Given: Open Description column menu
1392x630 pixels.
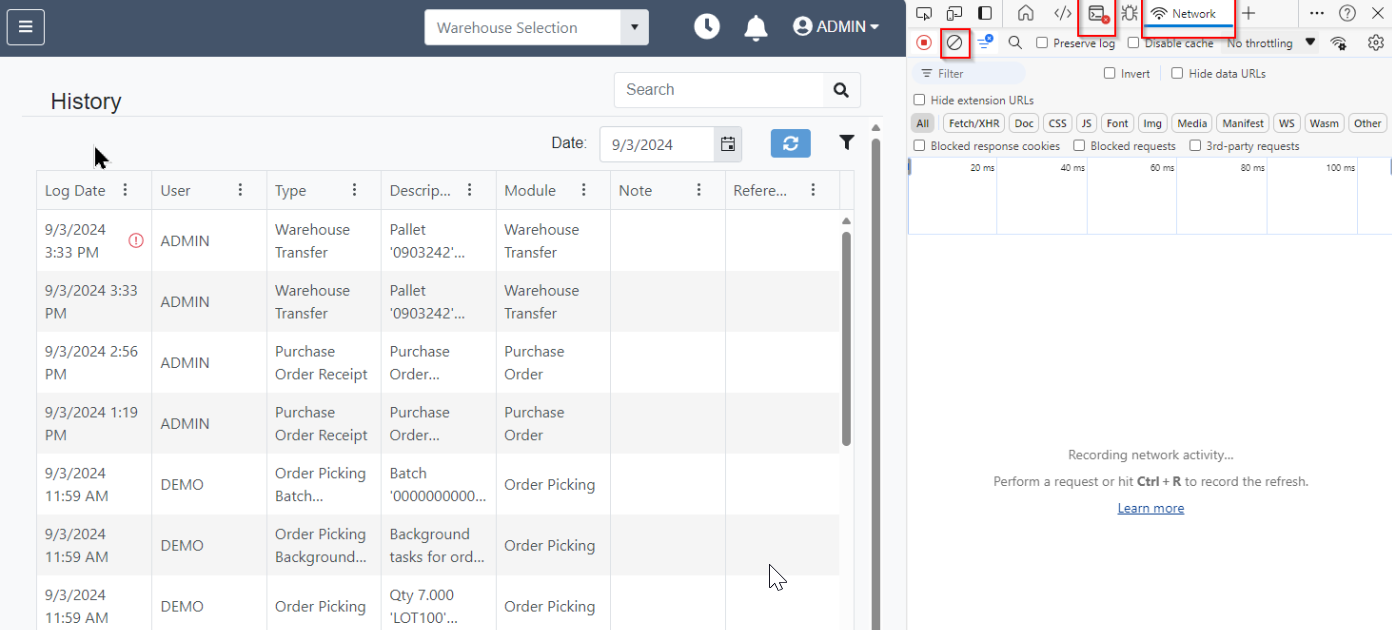Looking at the screenshot, I should coord(469,190).
